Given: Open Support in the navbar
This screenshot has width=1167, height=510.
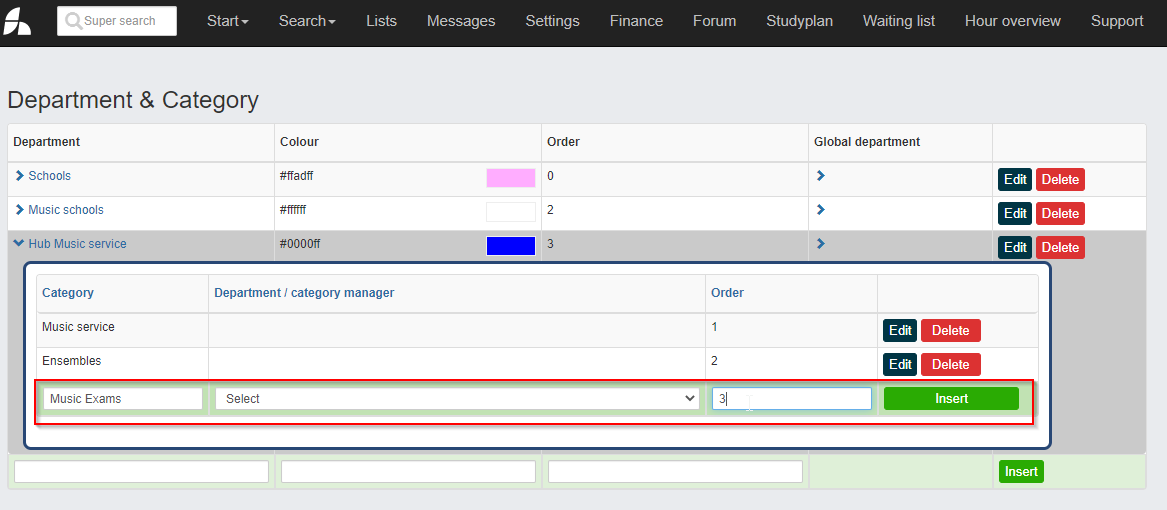Looking at the screenshot, I should coord(1117,21).
